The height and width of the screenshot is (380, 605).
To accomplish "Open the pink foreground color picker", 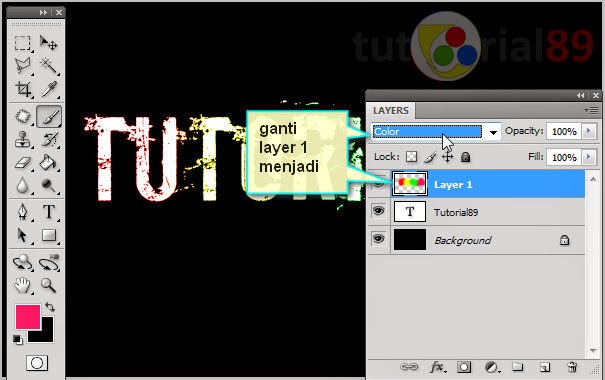I will point(28,317).
